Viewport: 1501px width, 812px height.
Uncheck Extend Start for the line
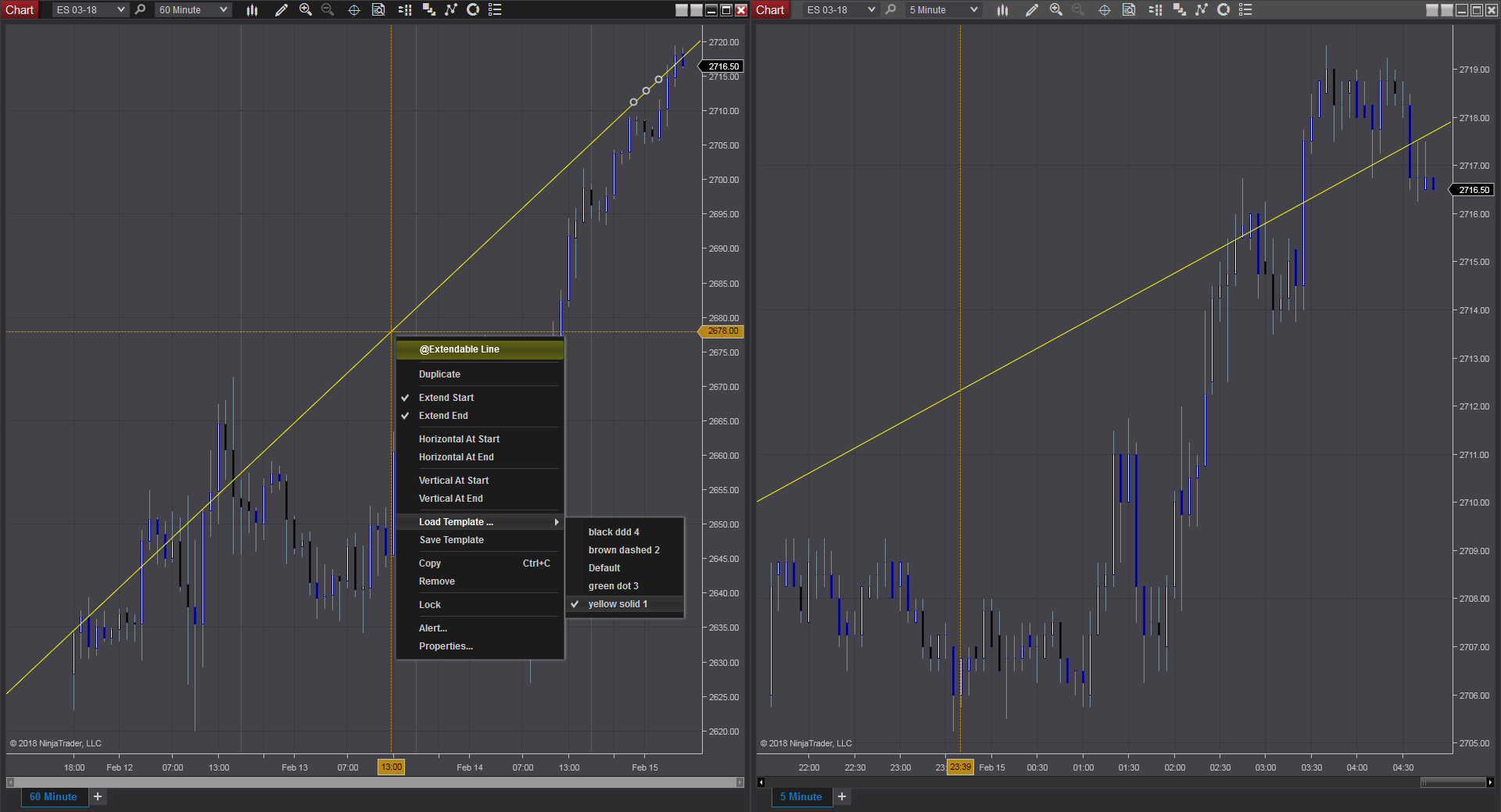coord(480,398)
